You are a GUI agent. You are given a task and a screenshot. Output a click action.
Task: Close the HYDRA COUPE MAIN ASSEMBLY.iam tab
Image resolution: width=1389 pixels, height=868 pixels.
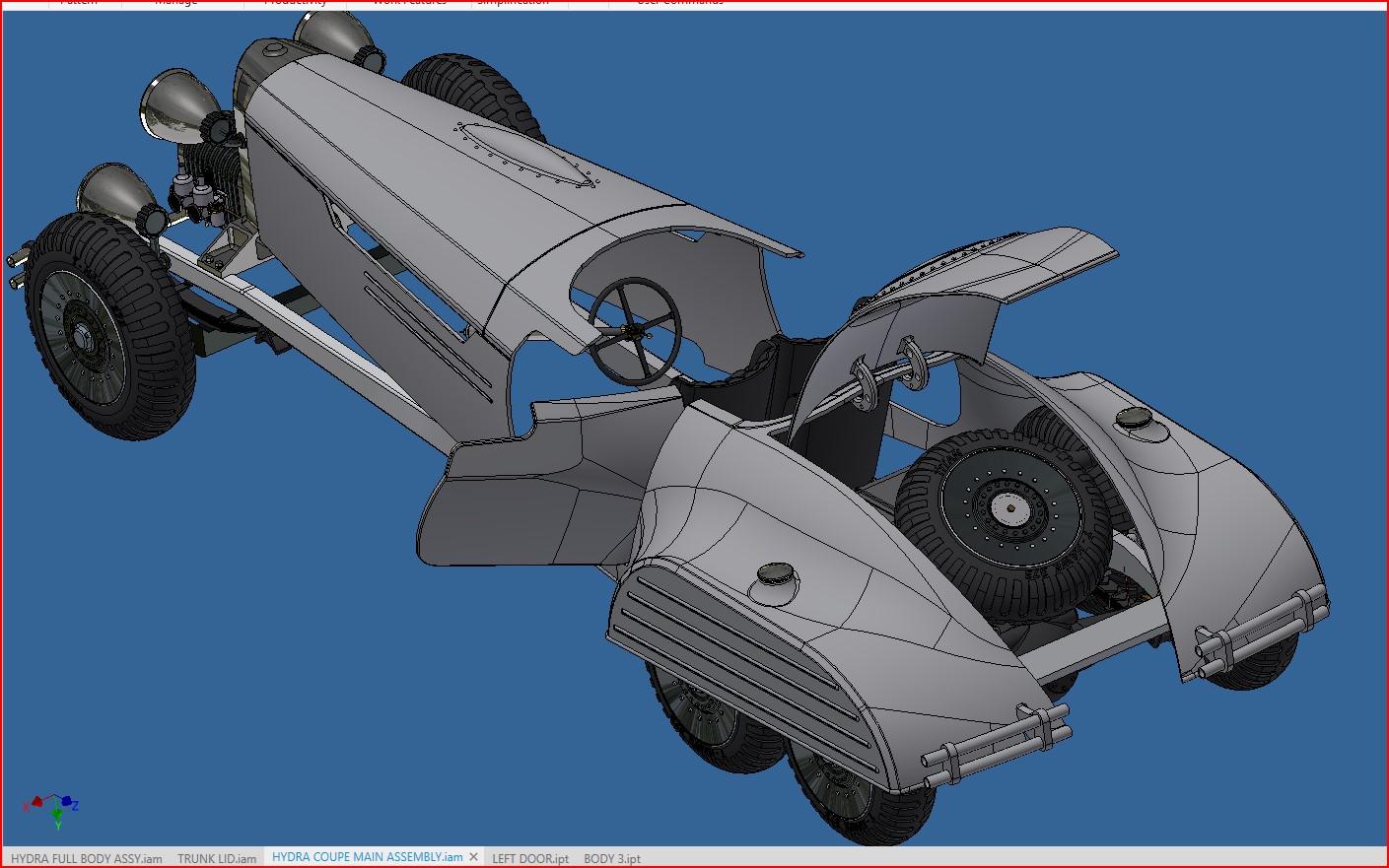(473, 857)
